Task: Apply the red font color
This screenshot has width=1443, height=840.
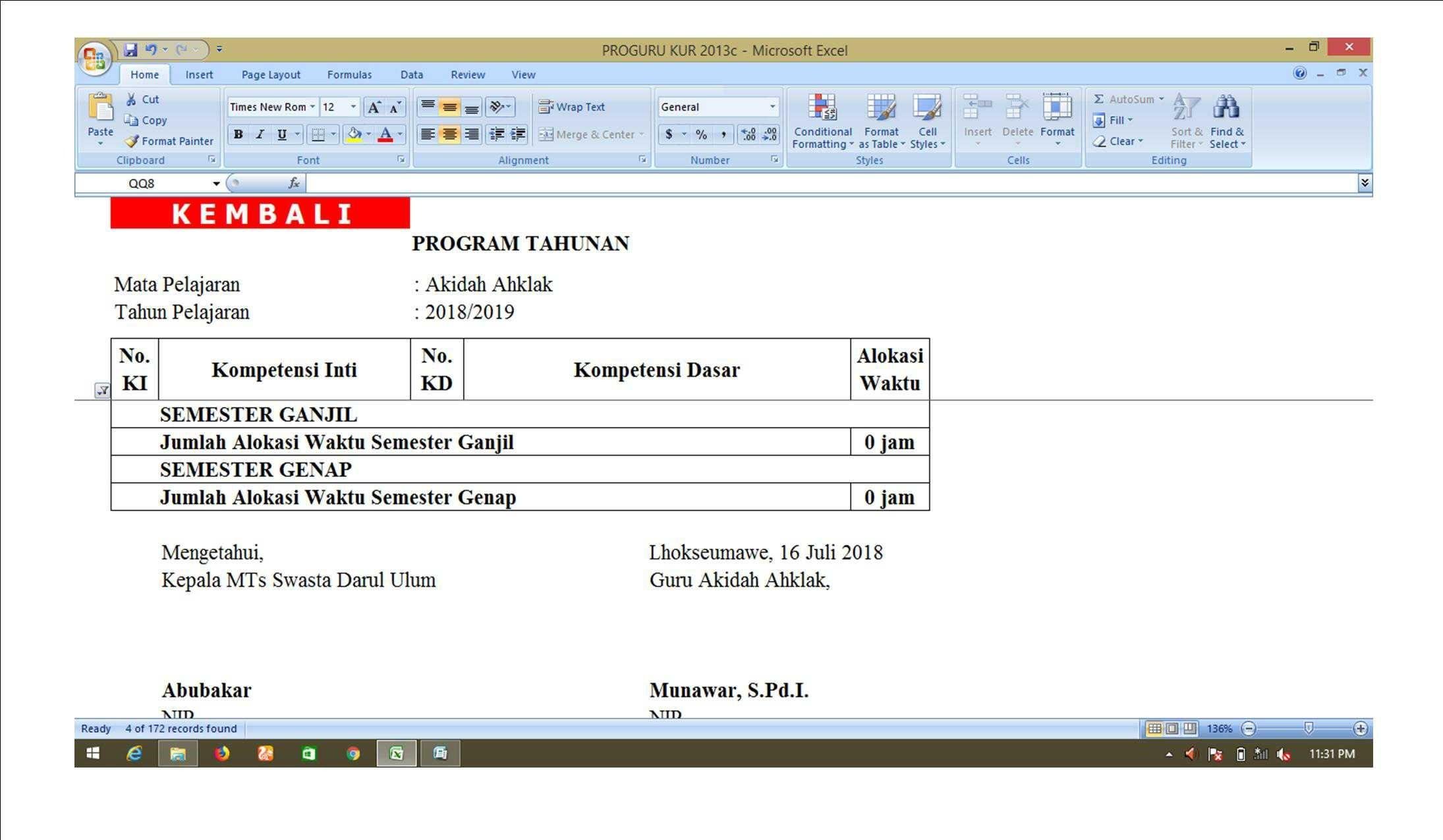Action: click(386, 134)
